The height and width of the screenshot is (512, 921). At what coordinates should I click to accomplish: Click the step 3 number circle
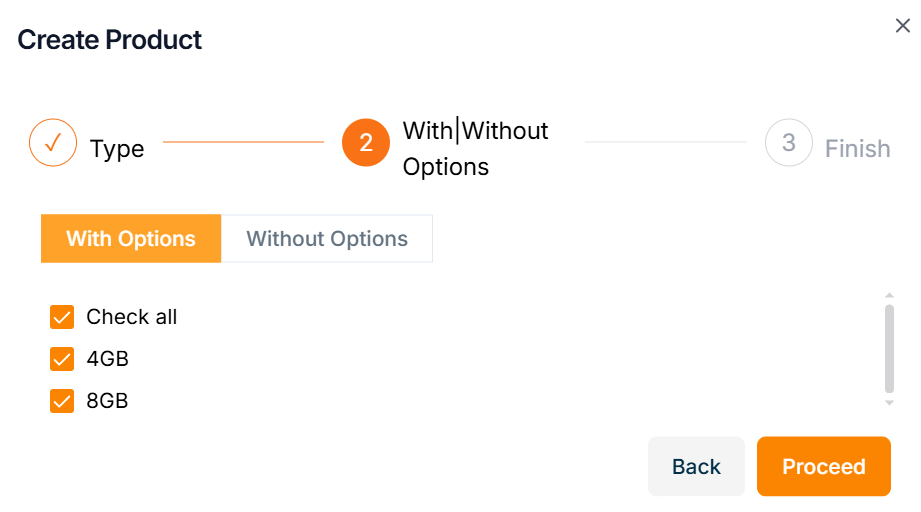(789, 143)
